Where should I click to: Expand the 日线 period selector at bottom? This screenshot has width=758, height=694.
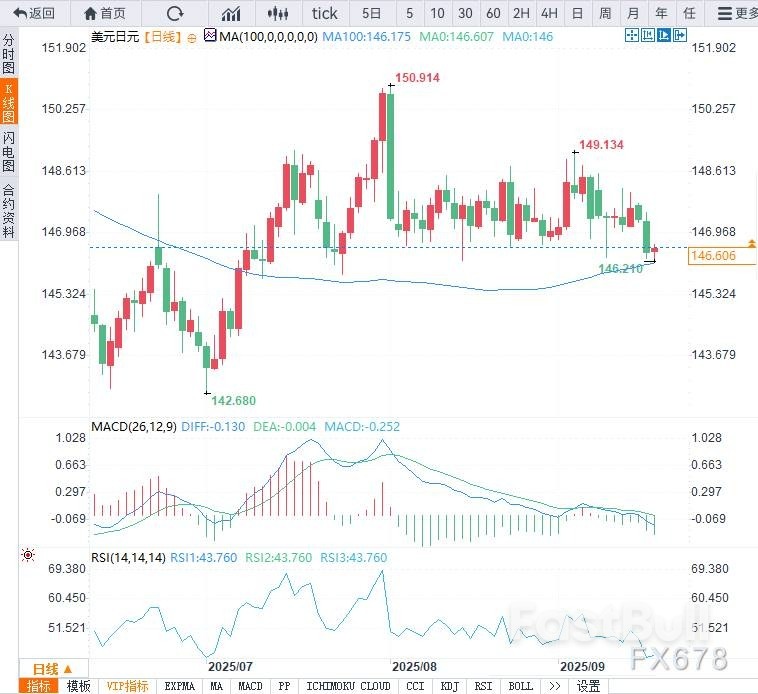52,669
